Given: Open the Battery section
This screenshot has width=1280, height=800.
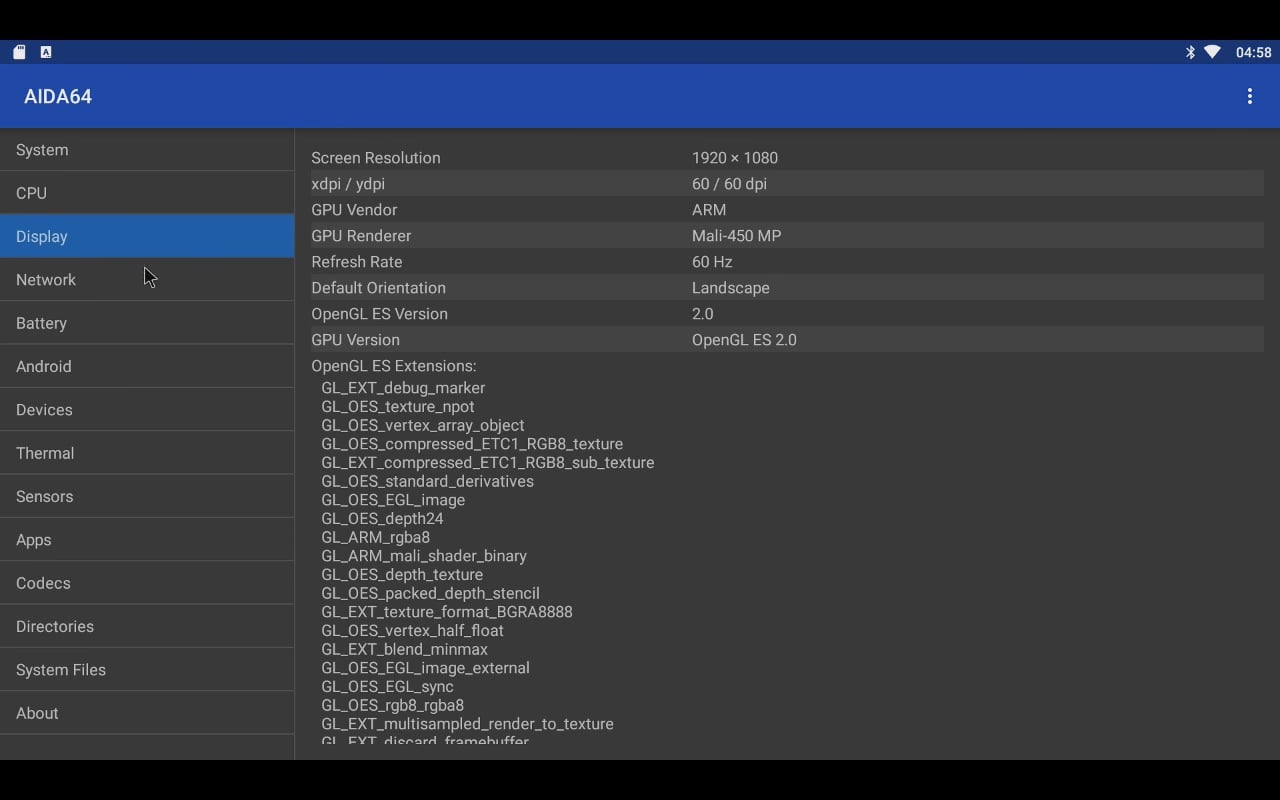Looking at the screenshot, I should coord(147,323).
